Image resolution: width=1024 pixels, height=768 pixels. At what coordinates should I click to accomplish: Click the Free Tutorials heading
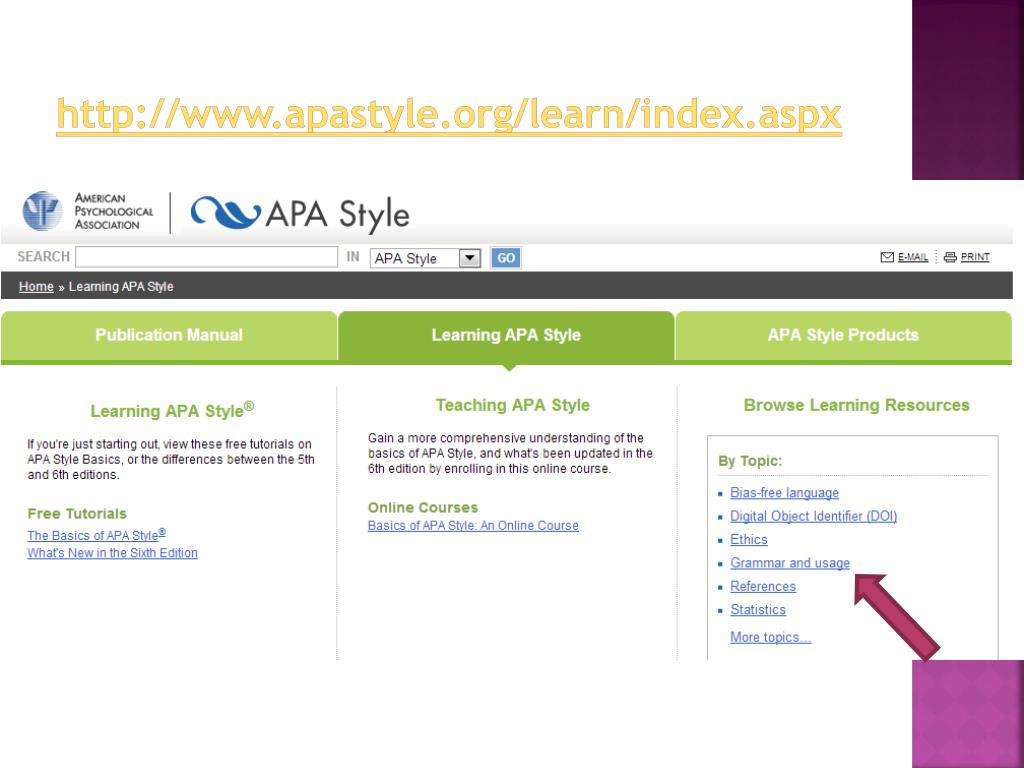pos(77,514)
